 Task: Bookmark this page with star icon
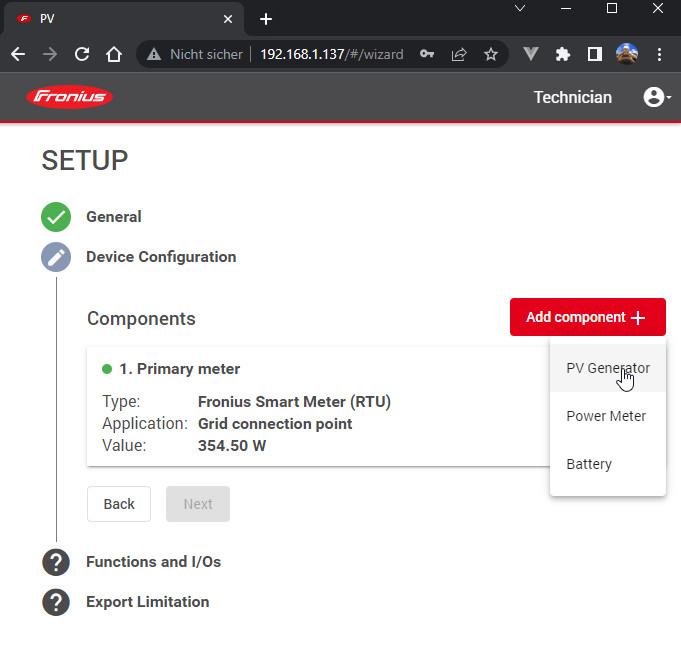(x=490, y=55)
